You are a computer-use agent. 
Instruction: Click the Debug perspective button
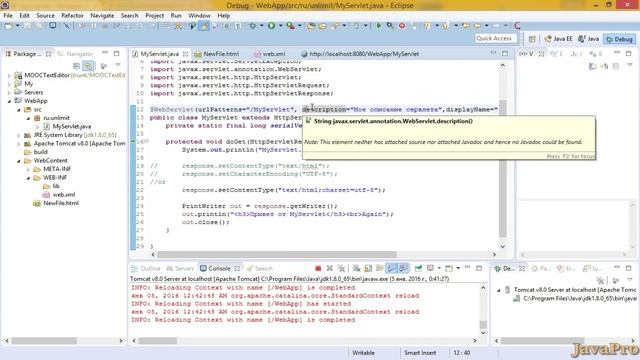(x=620, y=39)
